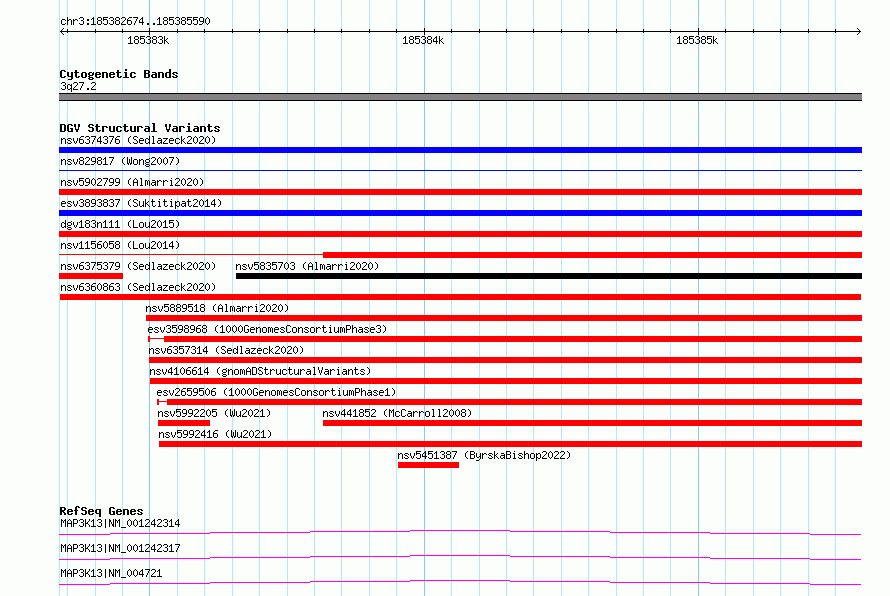Open esv3598968 (1000GenomesConsortiumPhase3) label
This screenshot has width=890, height=596.
[x=267, y=329]
